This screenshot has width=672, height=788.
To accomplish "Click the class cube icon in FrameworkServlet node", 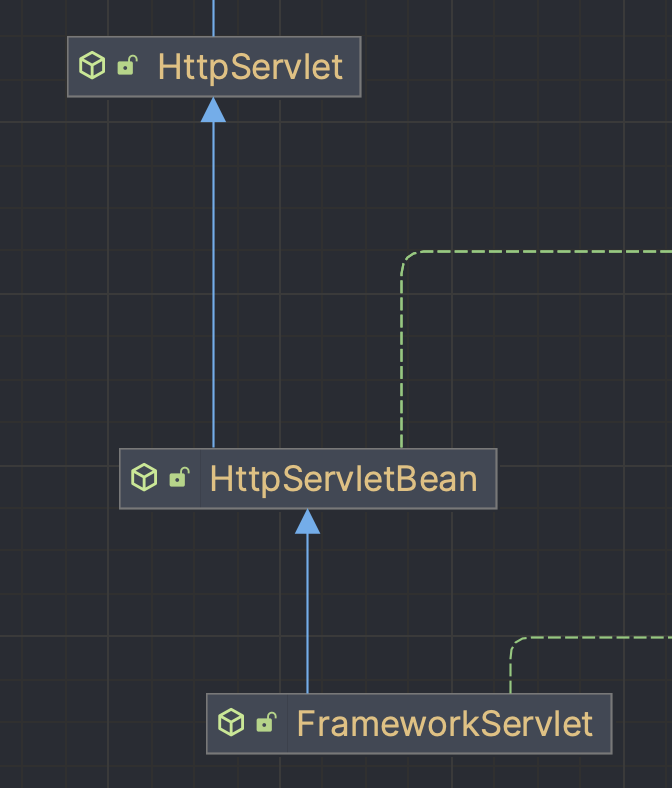I will [231, 722].
